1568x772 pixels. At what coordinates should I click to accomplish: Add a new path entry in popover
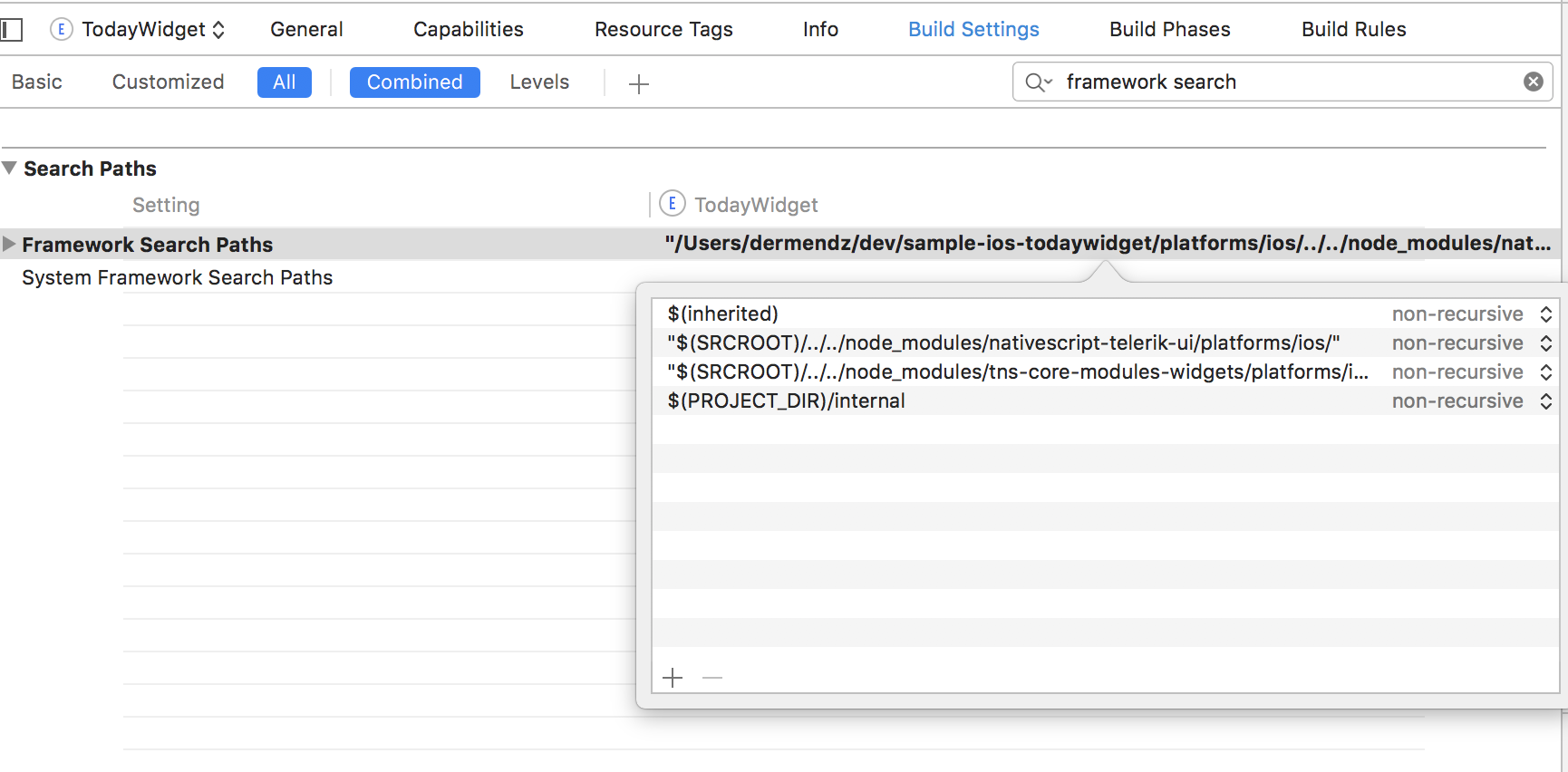tap(673, 678)
